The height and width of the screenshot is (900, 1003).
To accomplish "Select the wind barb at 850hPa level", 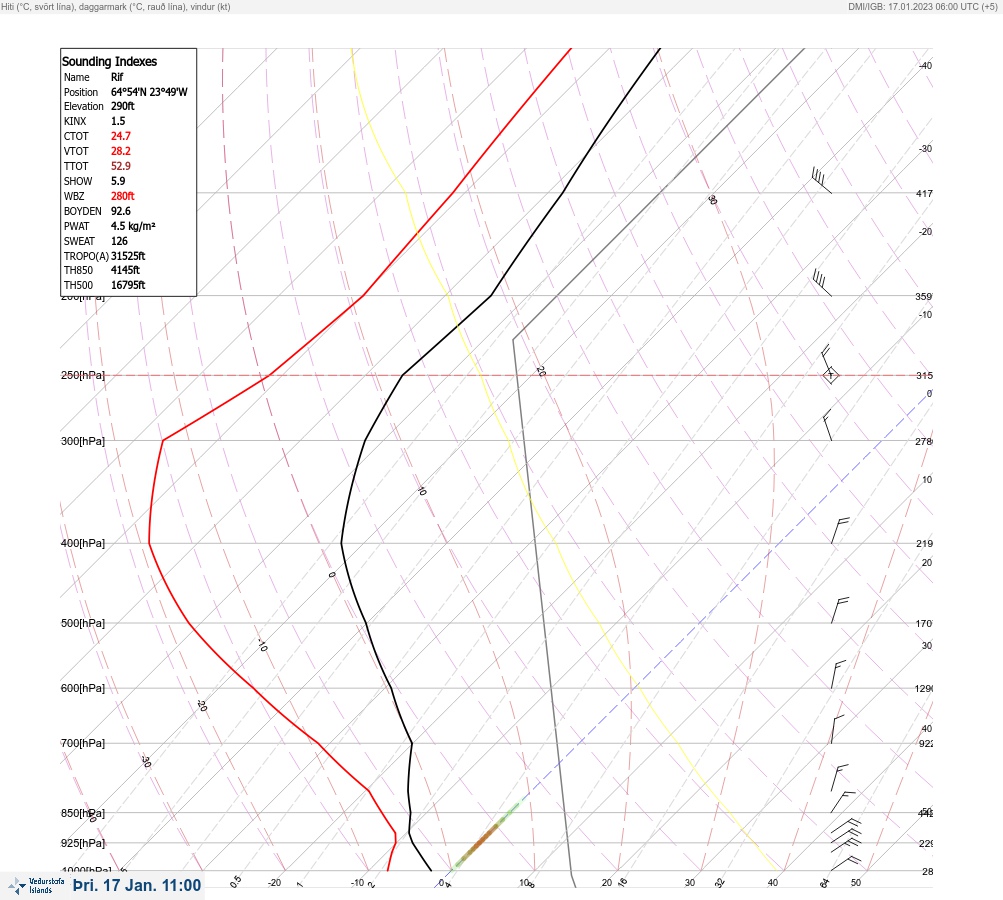I will [843, 802].
